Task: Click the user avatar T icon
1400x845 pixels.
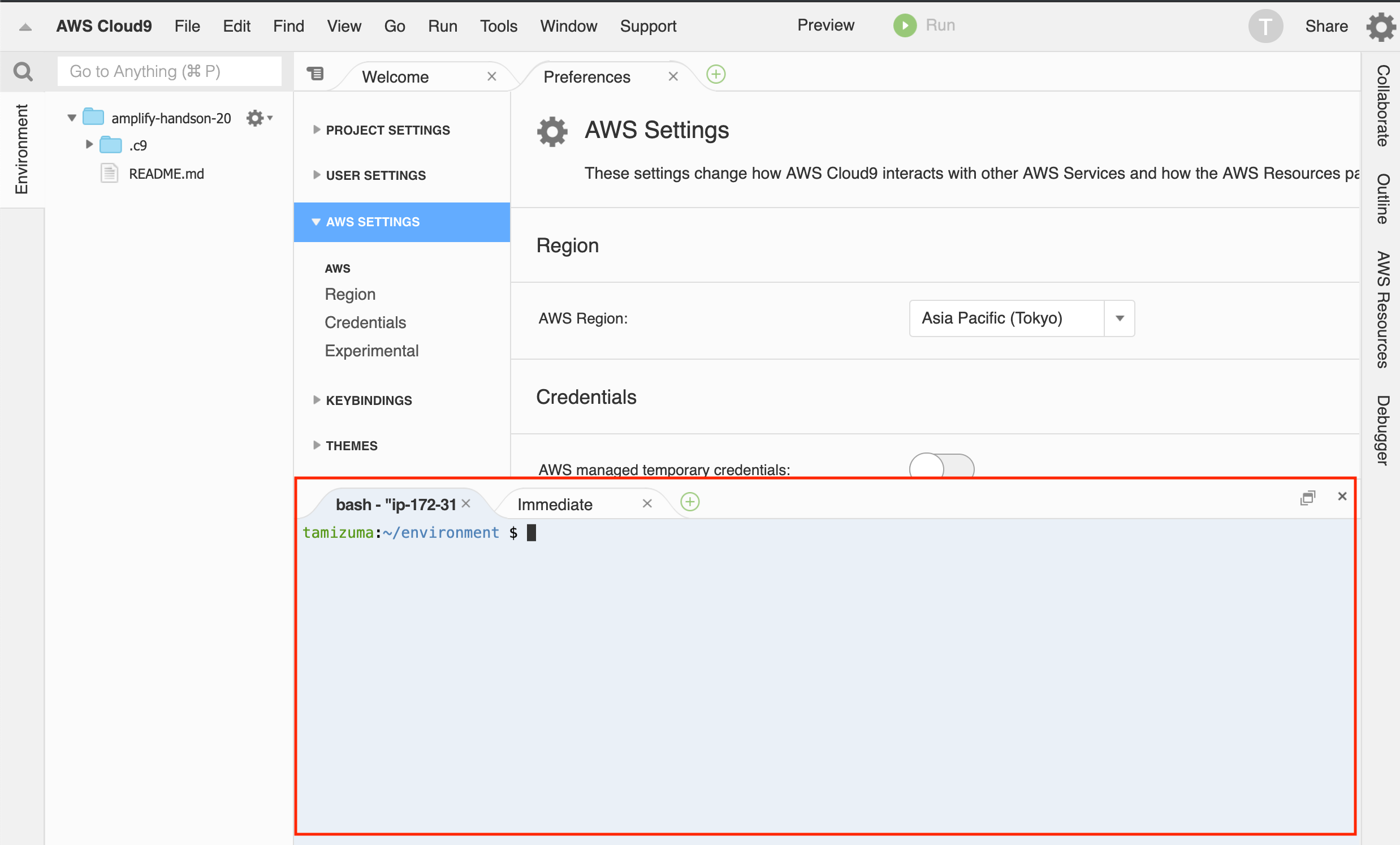Action: [1265, 26]
